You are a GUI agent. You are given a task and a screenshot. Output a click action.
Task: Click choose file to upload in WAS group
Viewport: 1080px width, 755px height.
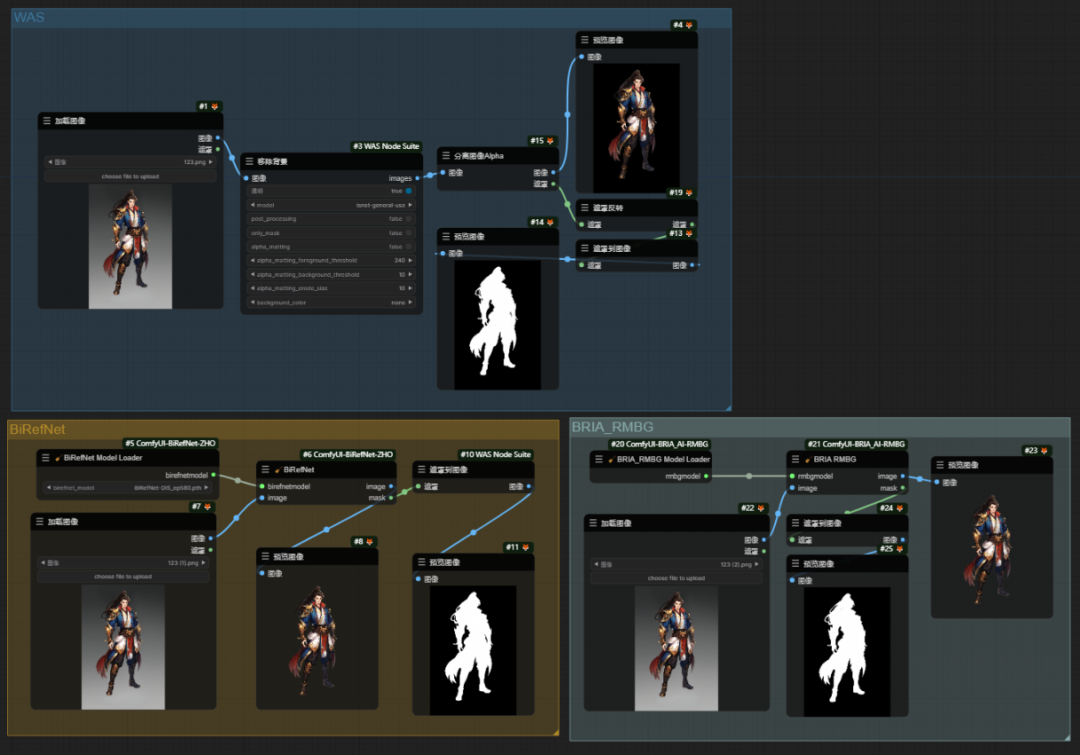(x=130, y=176)
